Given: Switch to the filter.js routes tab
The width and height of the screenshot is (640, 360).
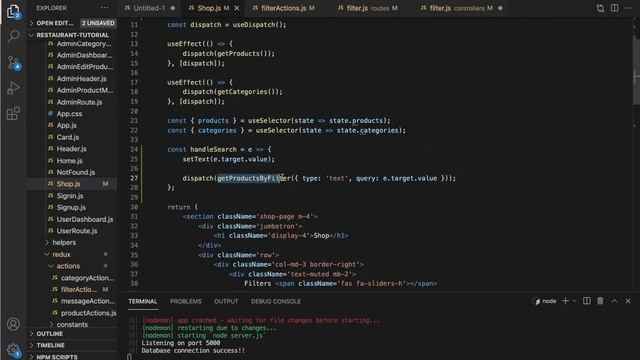Looking at the screenshot, I should coord(367,8).
